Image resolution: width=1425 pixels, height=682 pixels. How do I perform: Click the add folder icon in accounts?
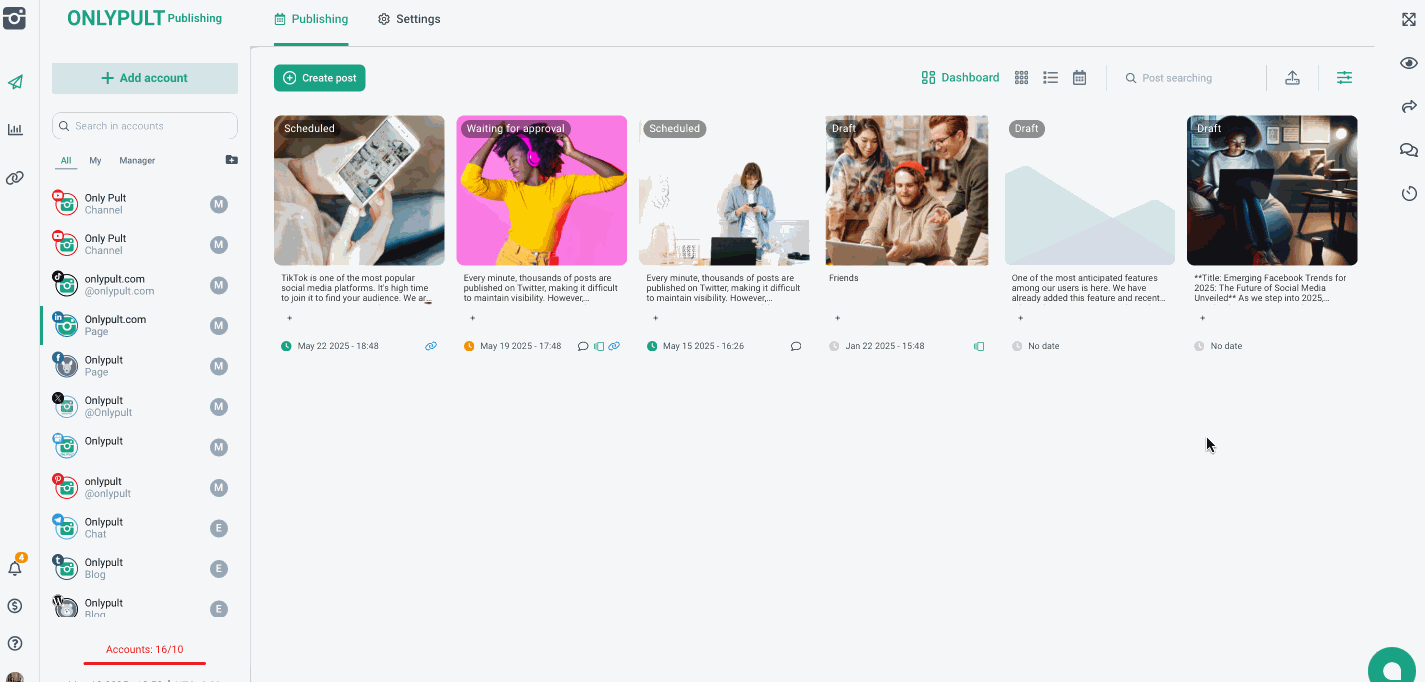[x=231, y=160]
